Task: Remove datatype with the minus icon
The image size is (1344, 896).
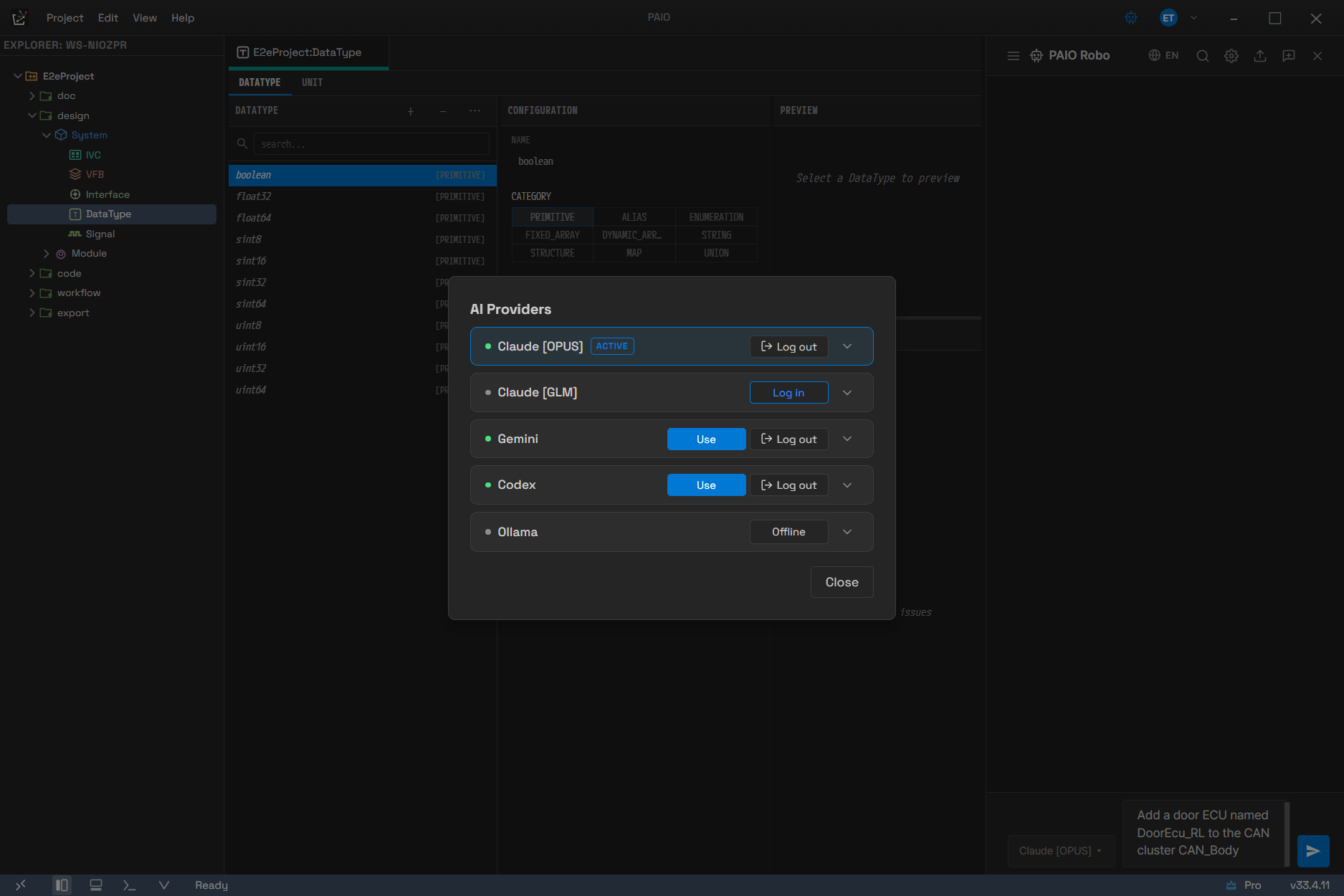Action: (443, 111)
